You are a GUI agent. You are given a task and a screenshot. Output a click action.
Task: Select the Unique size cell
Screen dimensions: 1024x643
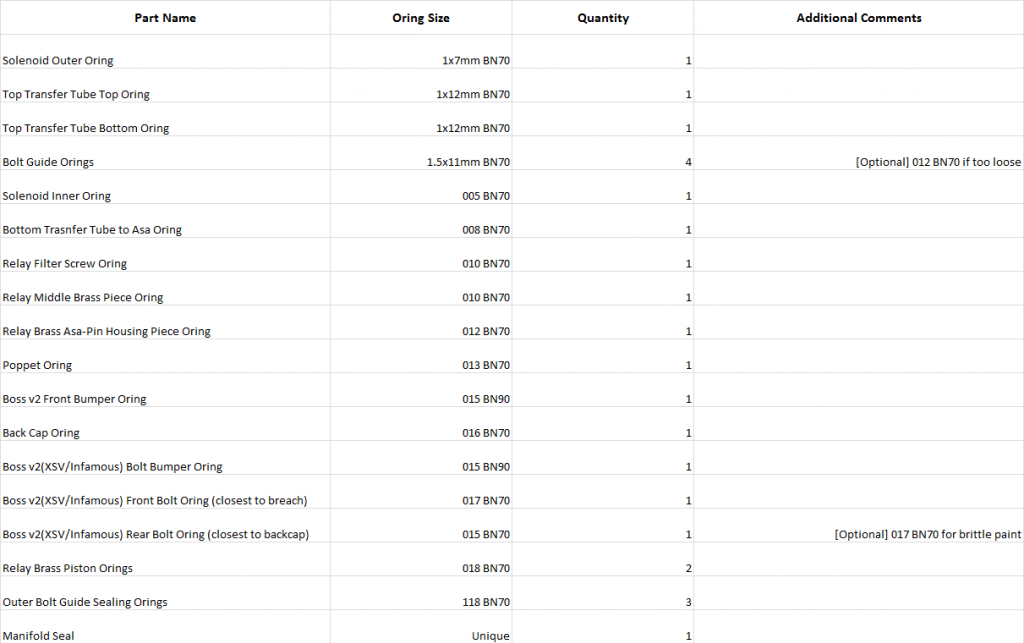pos(421,628)
